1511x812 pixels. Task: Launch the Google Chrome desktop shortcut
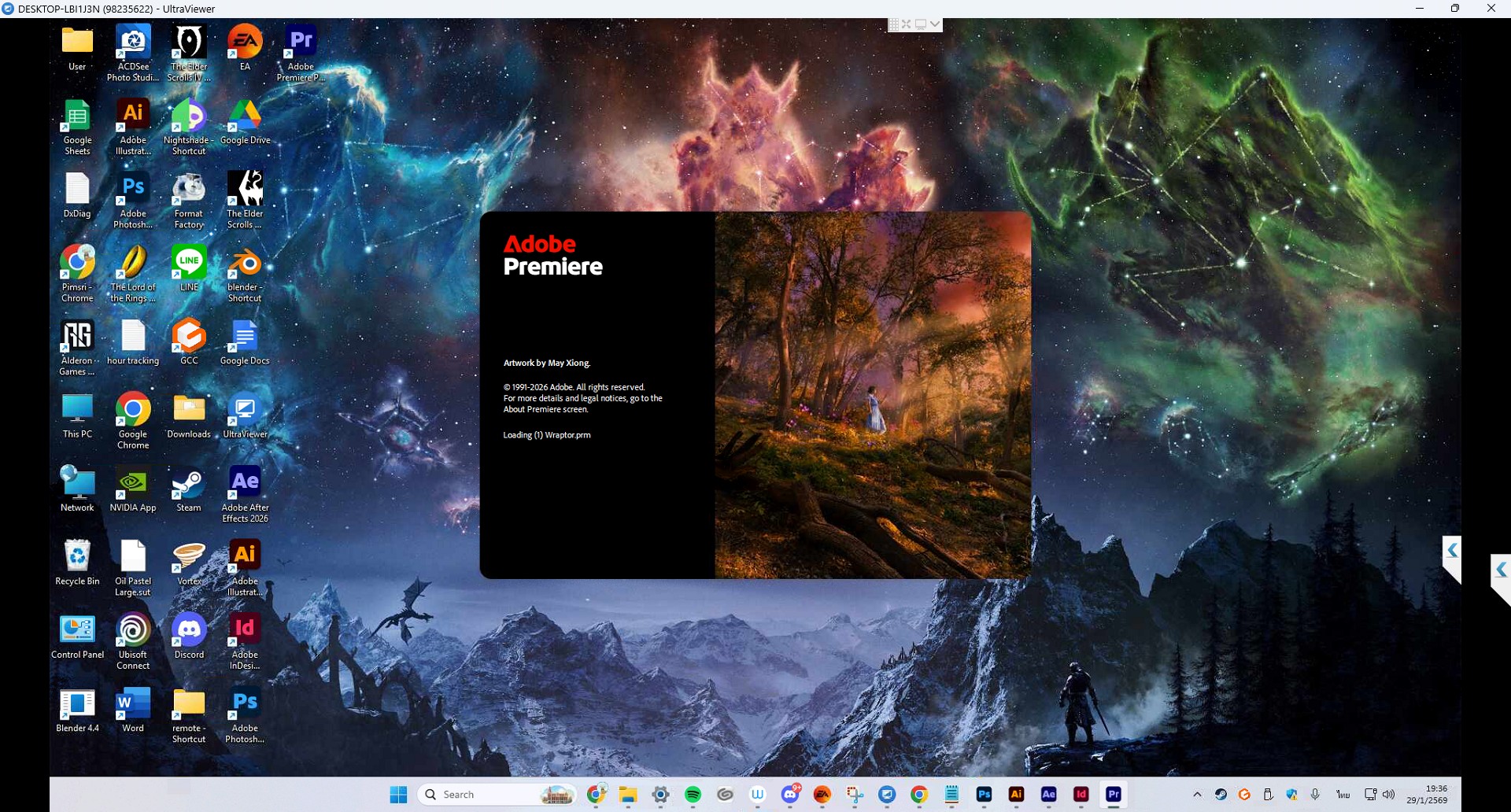[x=133, y=421]
